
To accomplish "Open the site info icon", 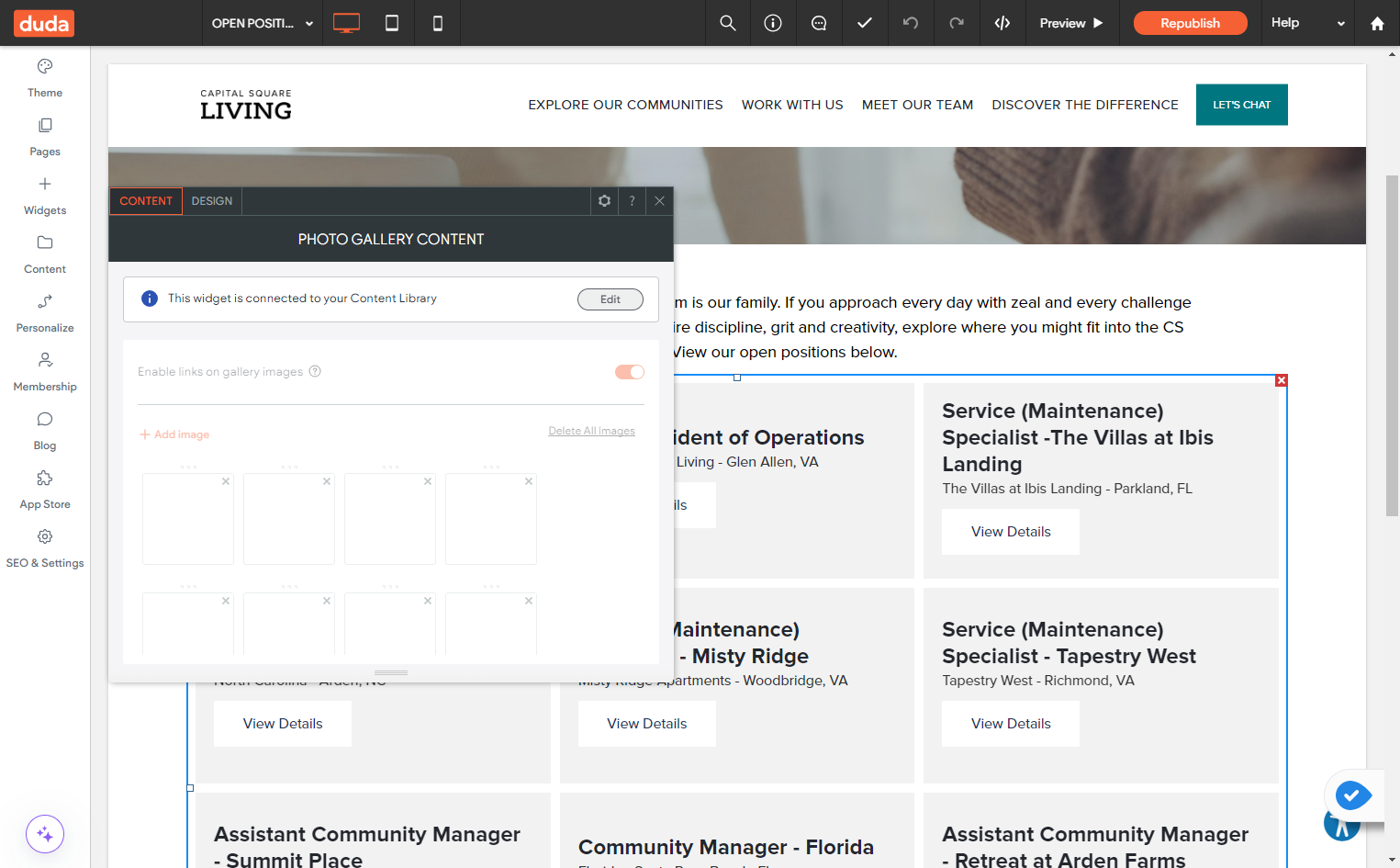I will (x=773, y=23).
